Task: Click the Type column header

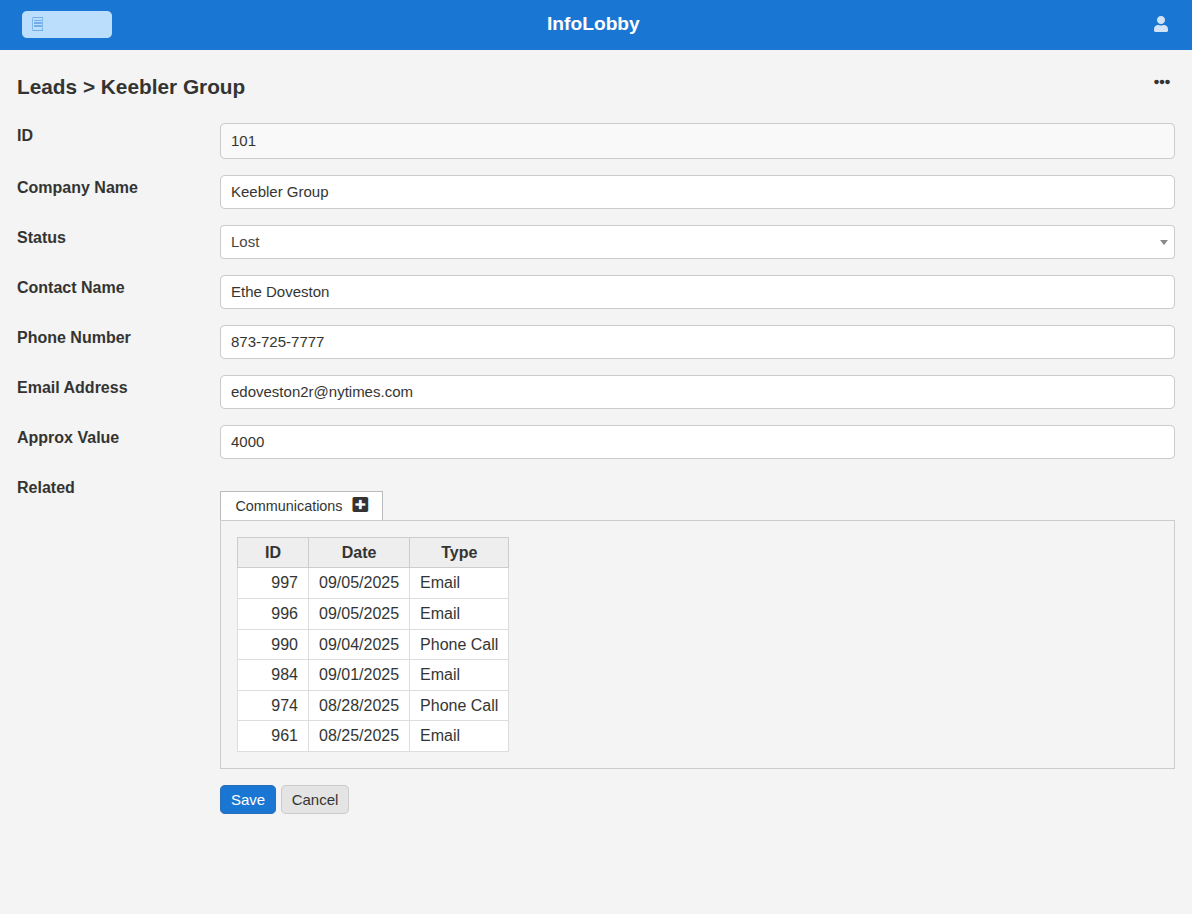Action: pos(459,553)
